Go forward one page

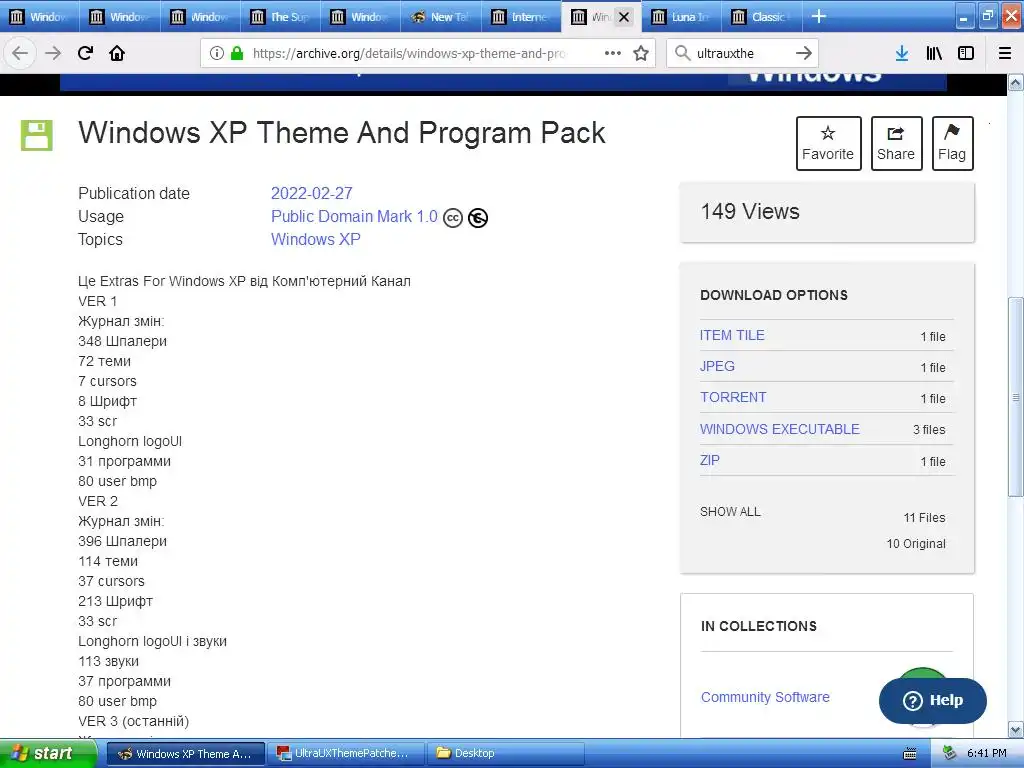click(53, 53)
